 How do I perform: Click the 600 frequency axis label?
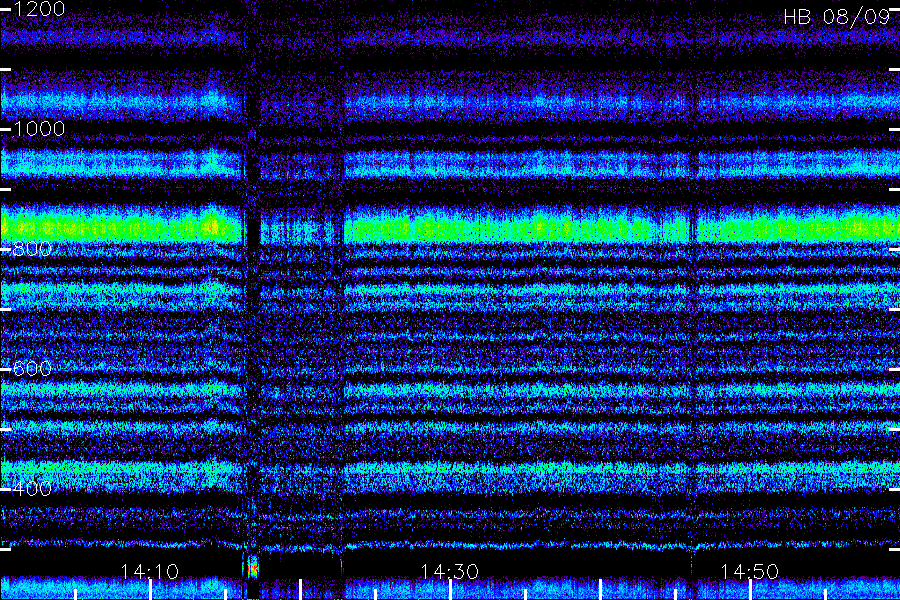32,369
